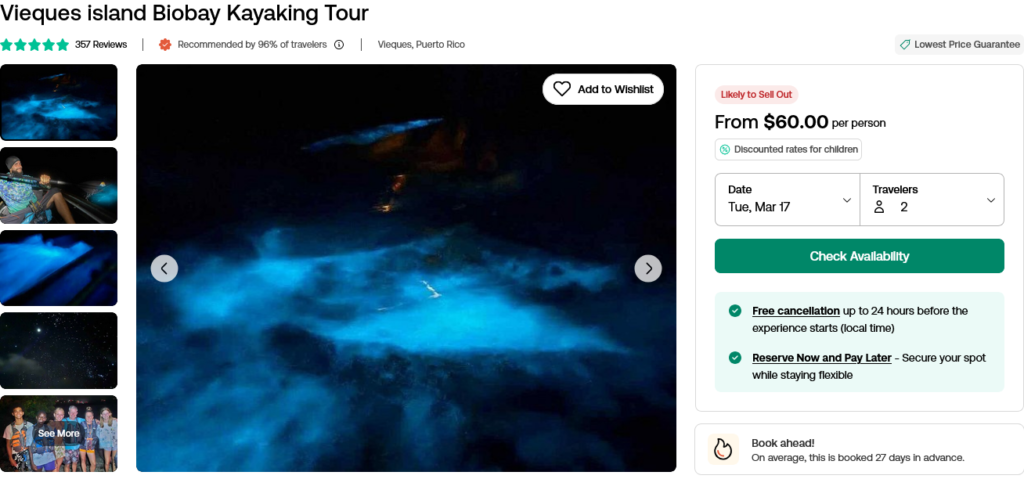1024x479 pixels.
Task: Click the flame icon next to Book ahead
Action: tap(723, 449)
